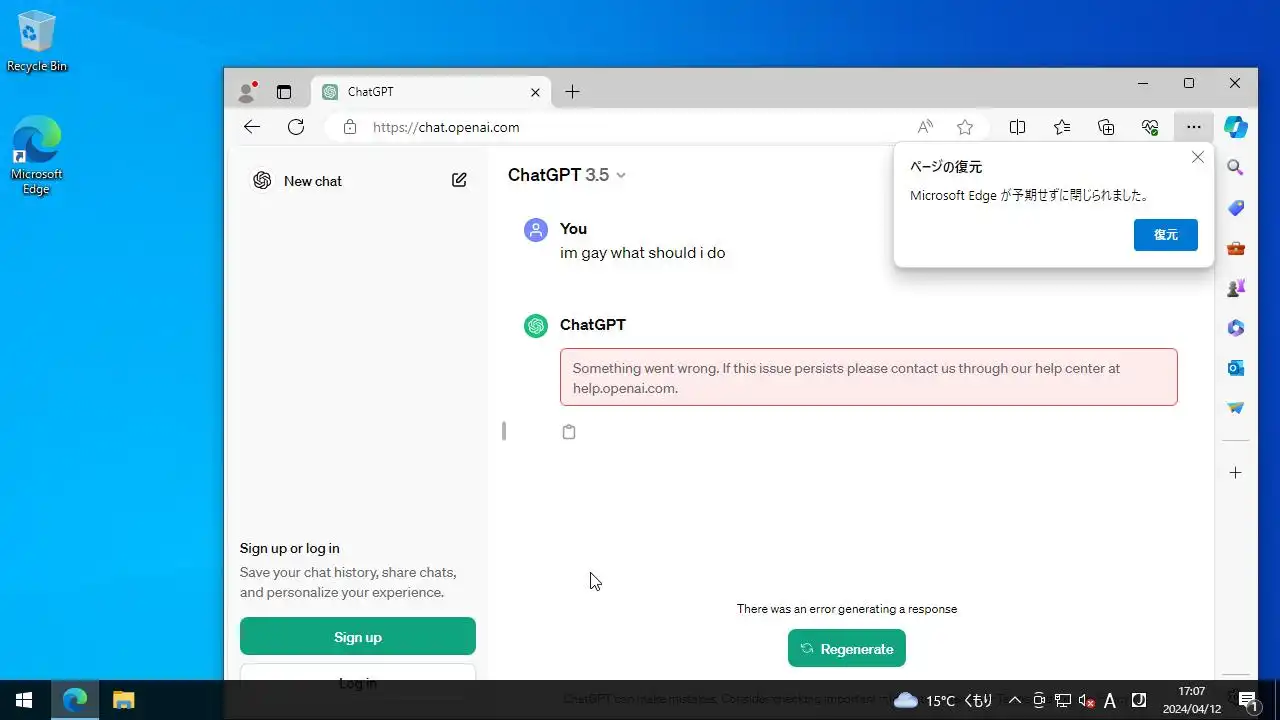Open weather widget 15°C
This screenshot has width=1280, height=720.
coord(943,700)
